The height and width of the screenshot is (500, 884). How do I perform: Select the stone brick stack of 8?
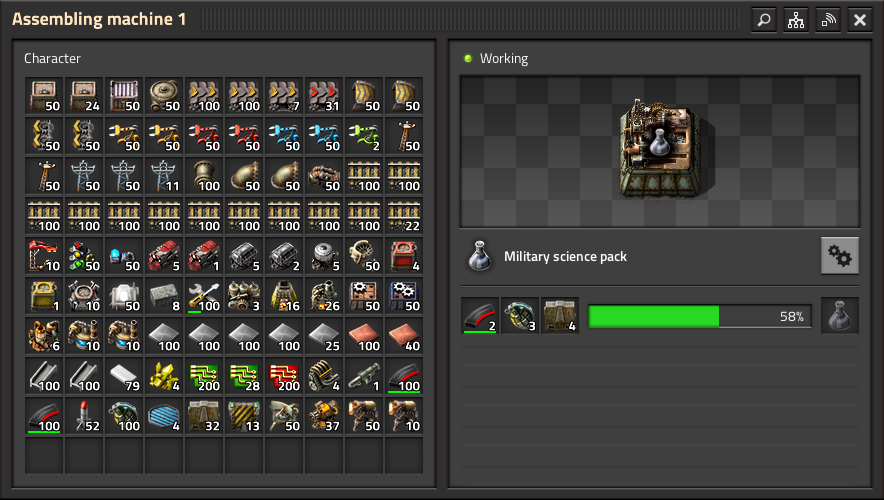[x=164, y=296]
